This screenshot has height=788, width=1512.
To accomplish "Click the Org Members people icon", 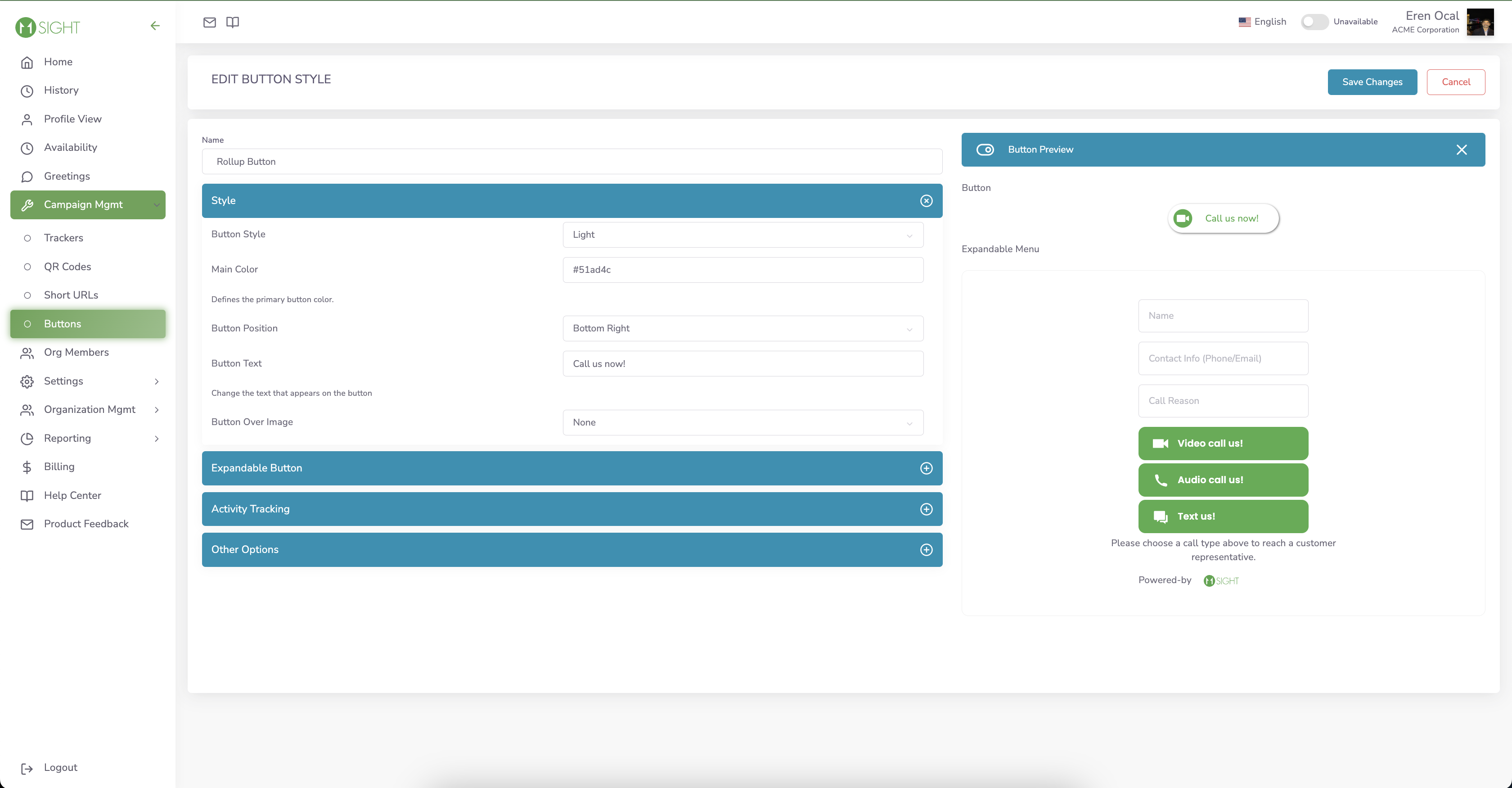I will 27,353.
